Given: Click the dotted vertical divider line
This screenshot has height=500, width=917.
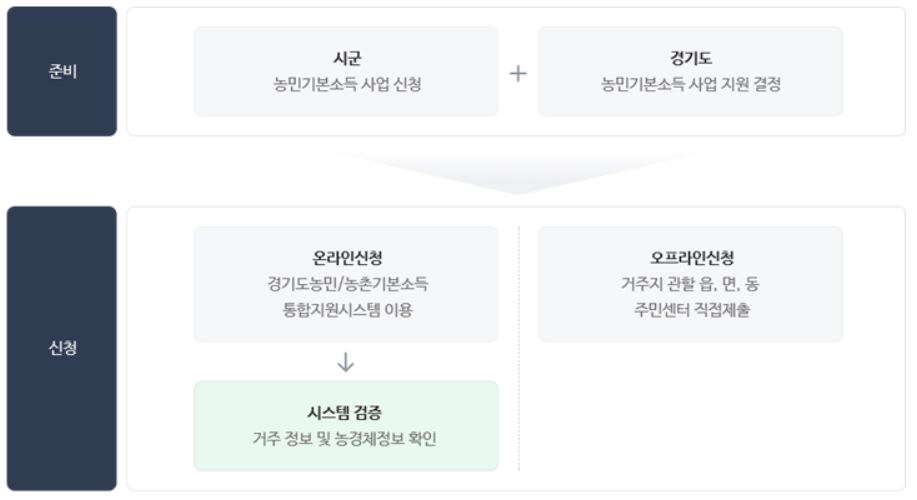Looking at the screenshot, I should click(519, 349).
